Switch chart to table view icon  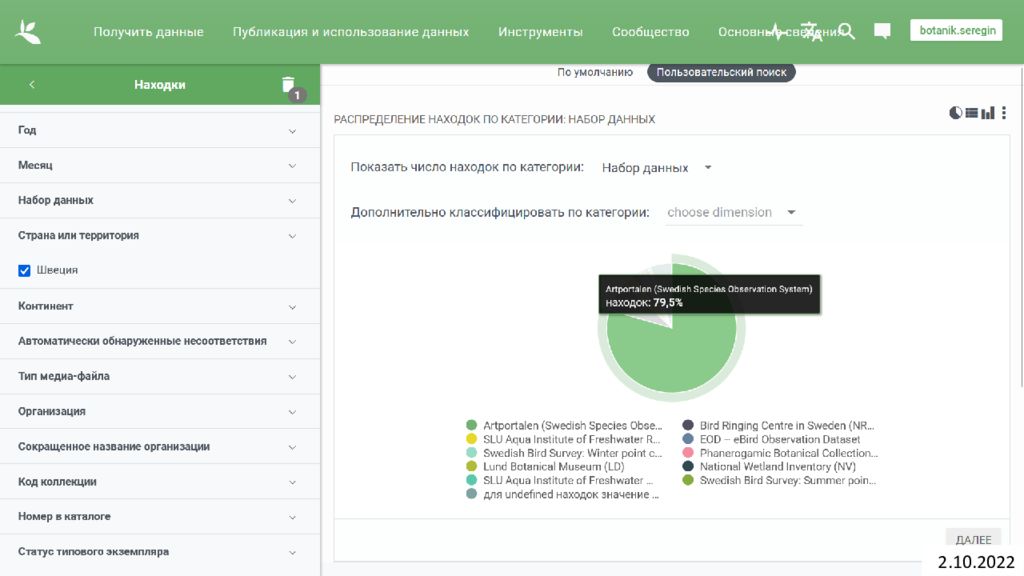tap(972, 113)
